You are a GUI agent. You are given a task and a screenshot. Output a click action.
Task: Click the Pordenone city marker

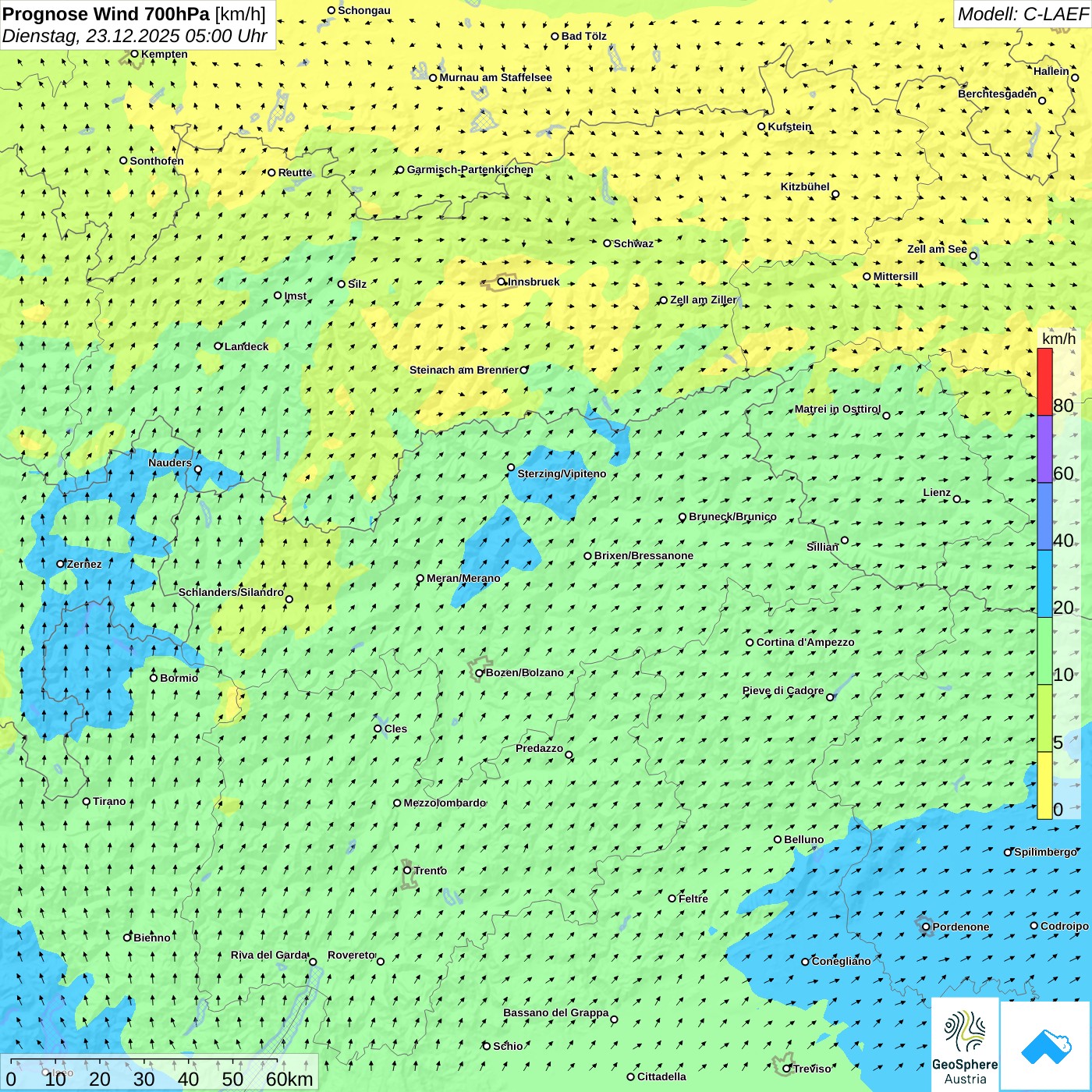926,927
